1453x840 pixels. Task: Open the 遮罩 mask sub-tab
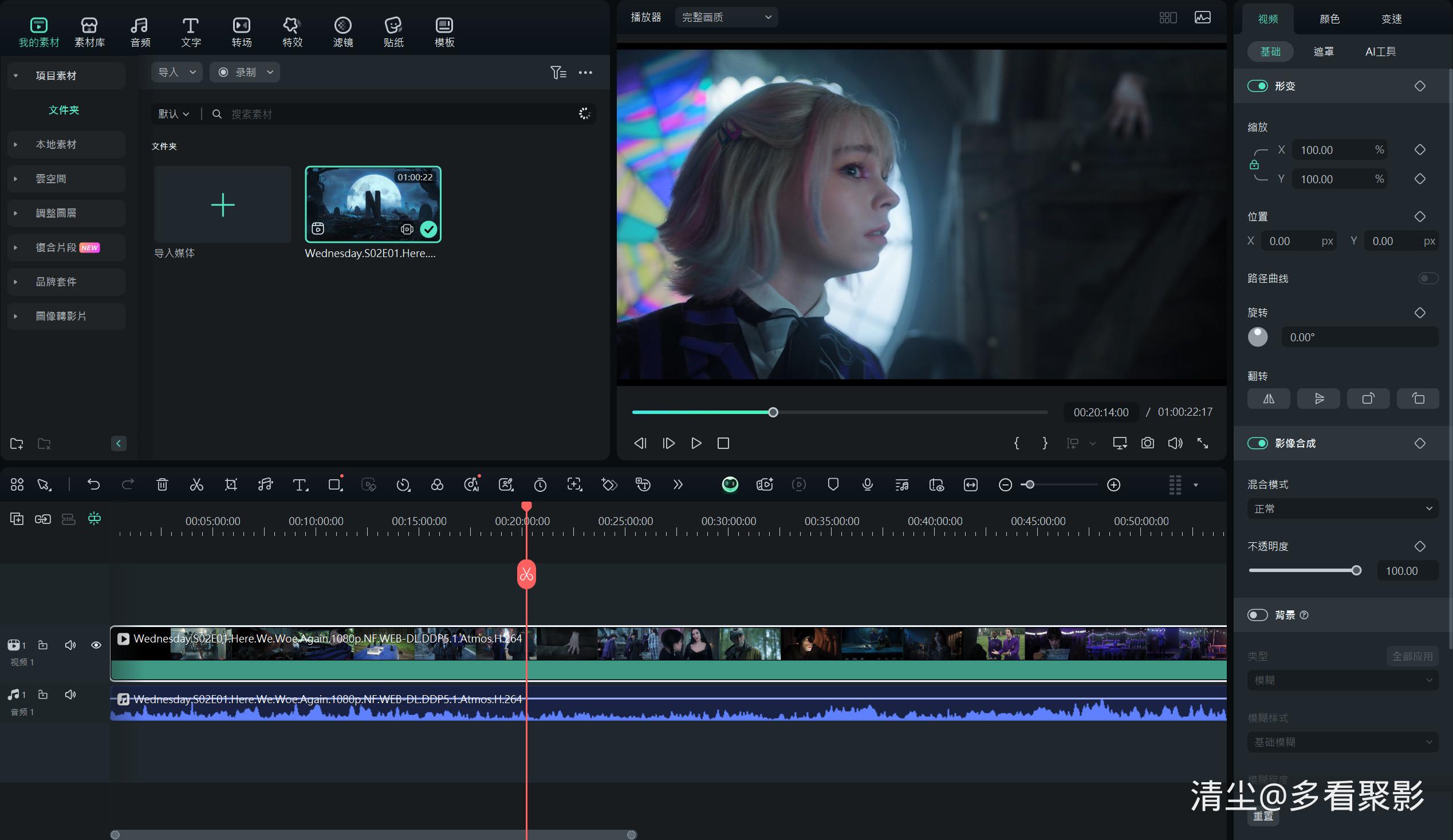pos(1323,52)
